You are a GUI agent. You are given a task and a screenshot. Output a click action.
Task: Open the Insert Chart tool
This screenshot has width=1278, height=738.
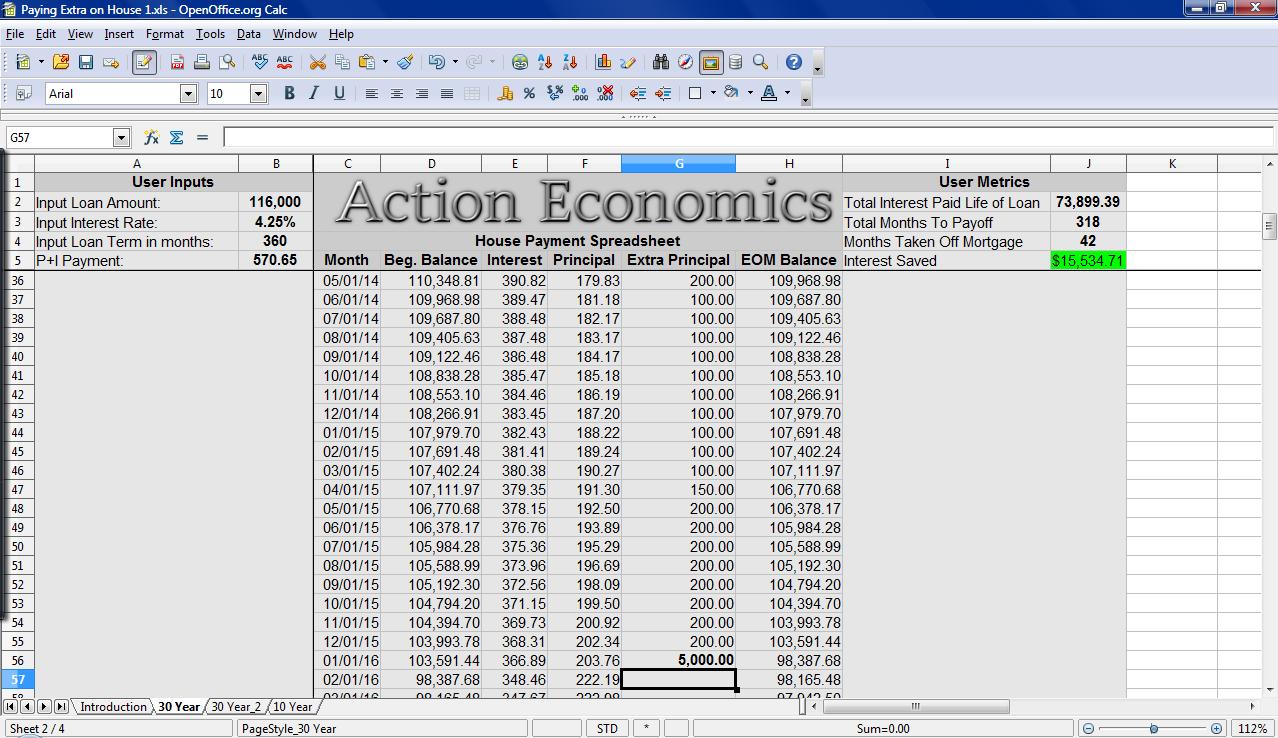(603, 62)
